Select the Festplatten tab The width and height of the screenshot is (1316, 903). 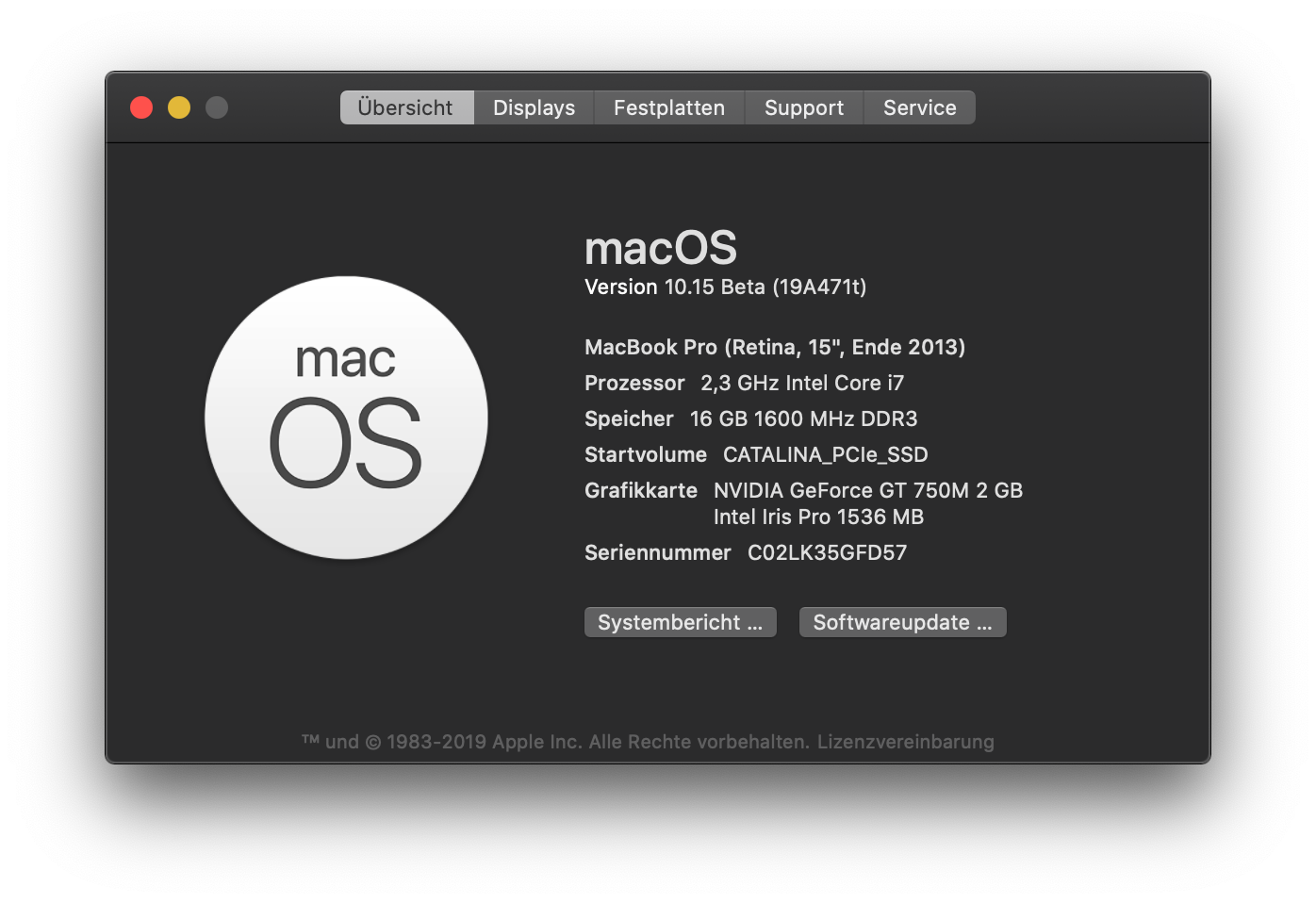[x=669, y=107]
